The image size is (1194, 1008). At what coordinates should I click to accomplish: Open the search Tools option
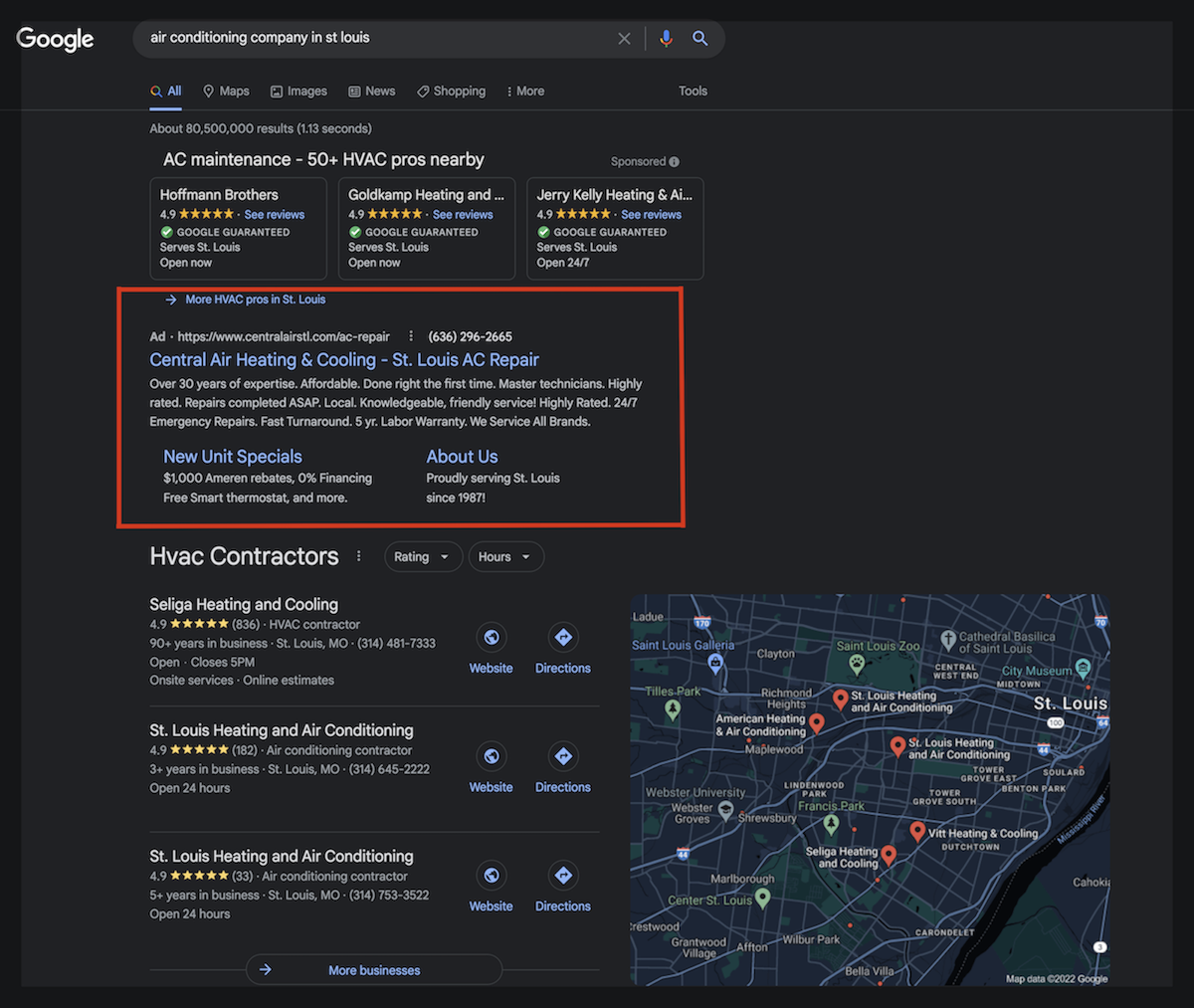[x=694, y=91]
